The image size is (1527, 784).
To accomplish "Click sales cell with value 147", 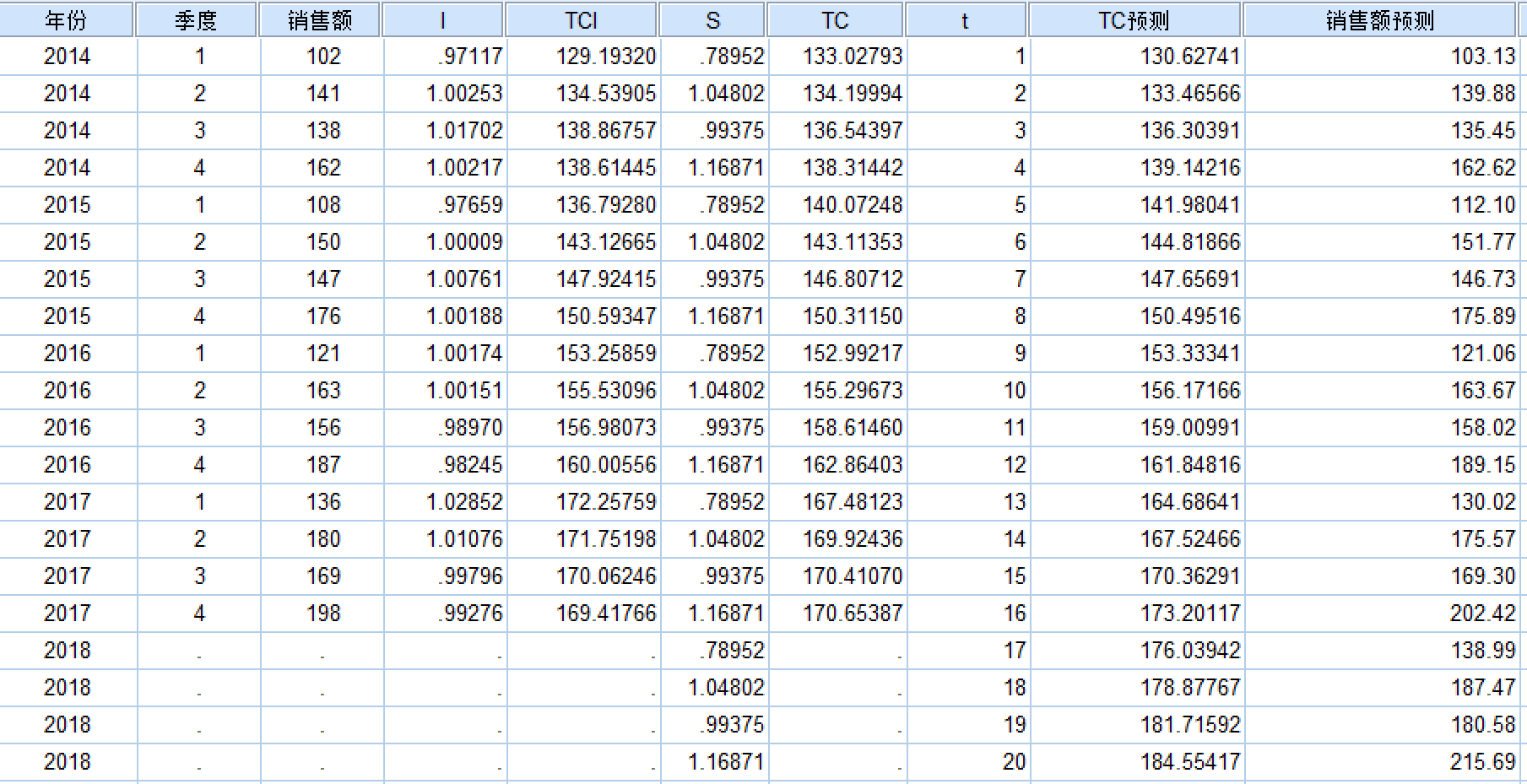I will [x=322, y=279].
